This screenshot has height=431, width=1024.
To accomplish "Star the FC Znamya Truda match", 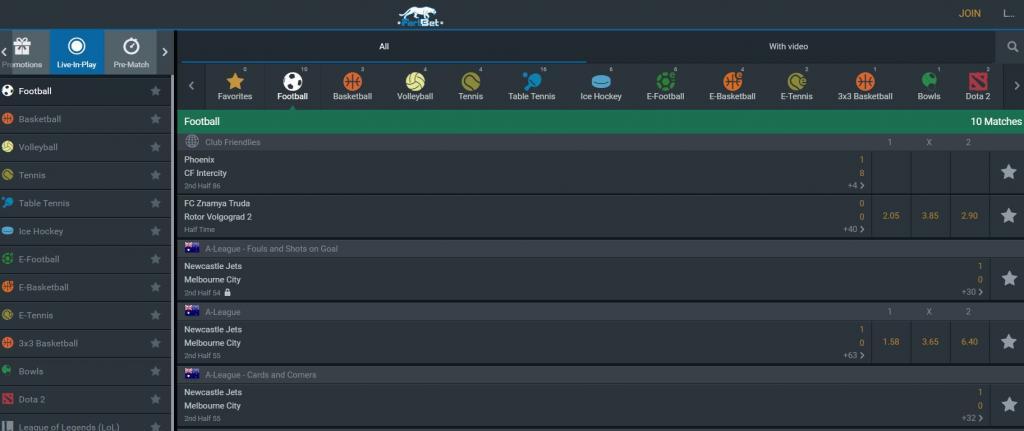I will 1008,215.
